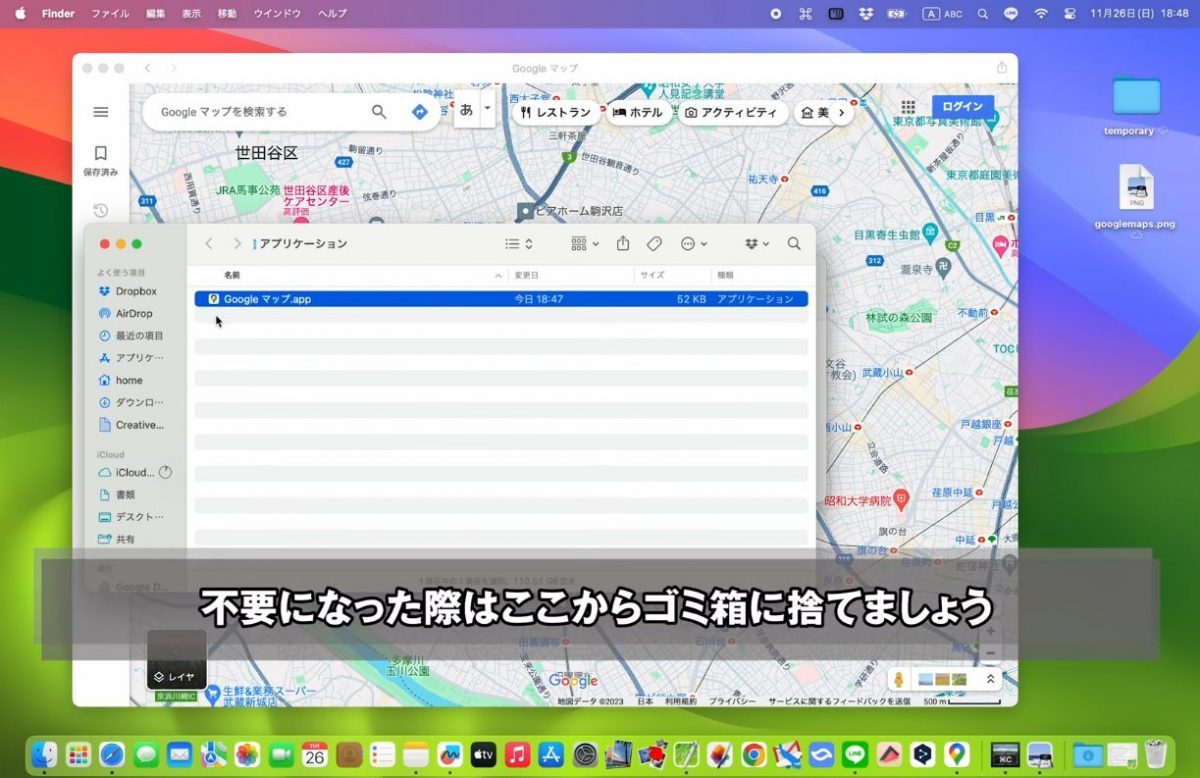This screenshot has height=778, width=1200.
Task: Open the ヘルプ menu
Action: coord(332,14)
